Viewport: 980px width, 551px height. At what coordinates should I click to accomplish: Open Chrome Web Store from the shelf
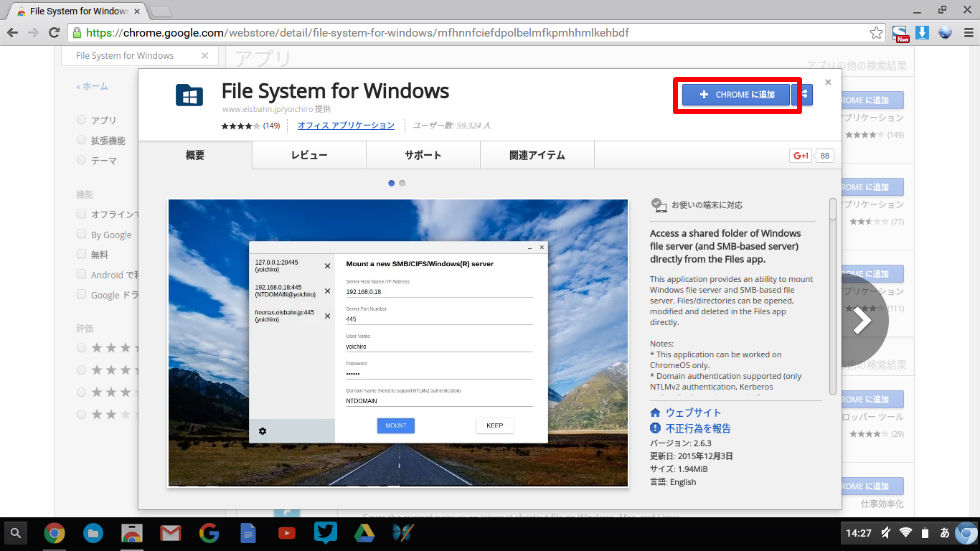click(132, 533)
